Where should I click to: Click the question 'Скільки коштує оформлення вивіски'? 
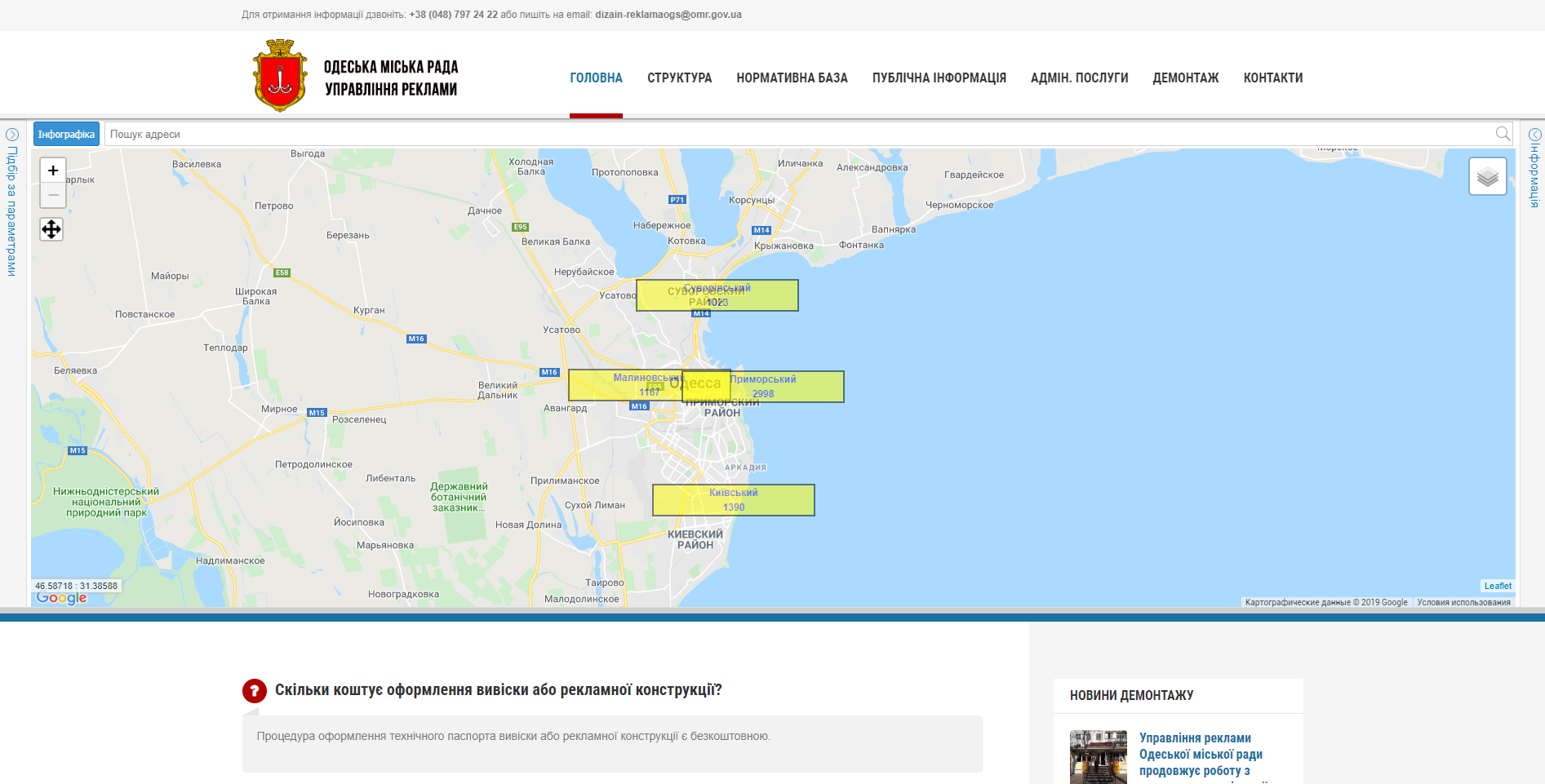[498, 690]
